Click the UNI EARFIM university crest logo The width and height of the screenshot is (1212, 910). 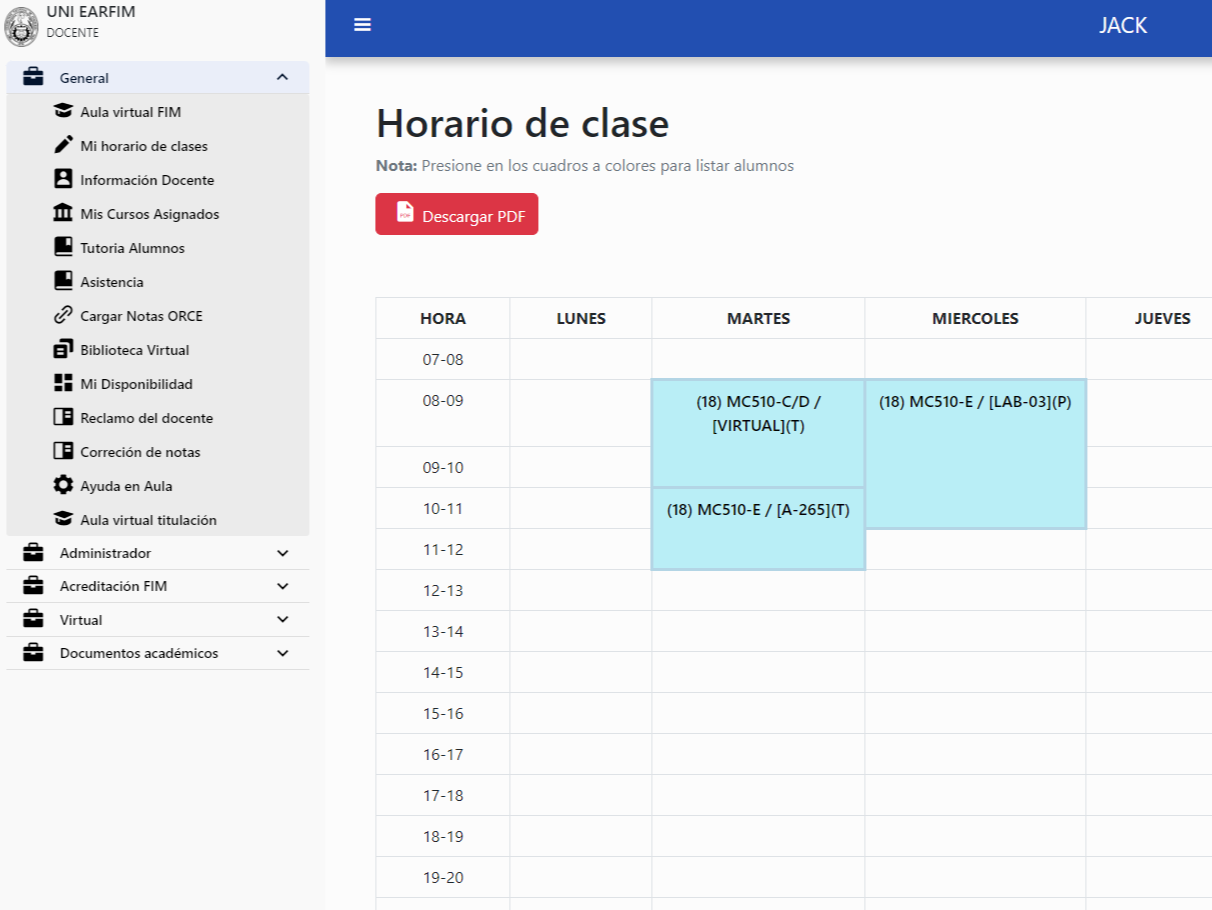21,24
